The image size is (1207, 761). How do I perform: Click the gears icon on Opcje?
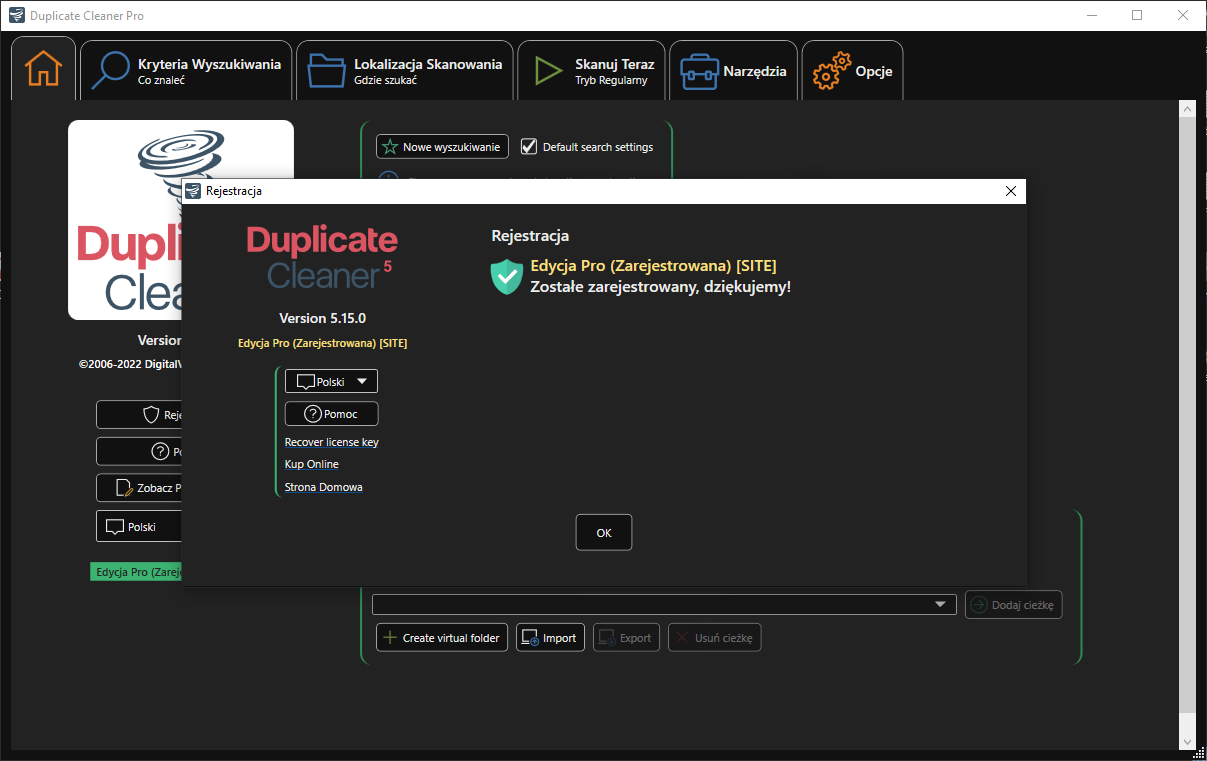[x=831, y=72]
